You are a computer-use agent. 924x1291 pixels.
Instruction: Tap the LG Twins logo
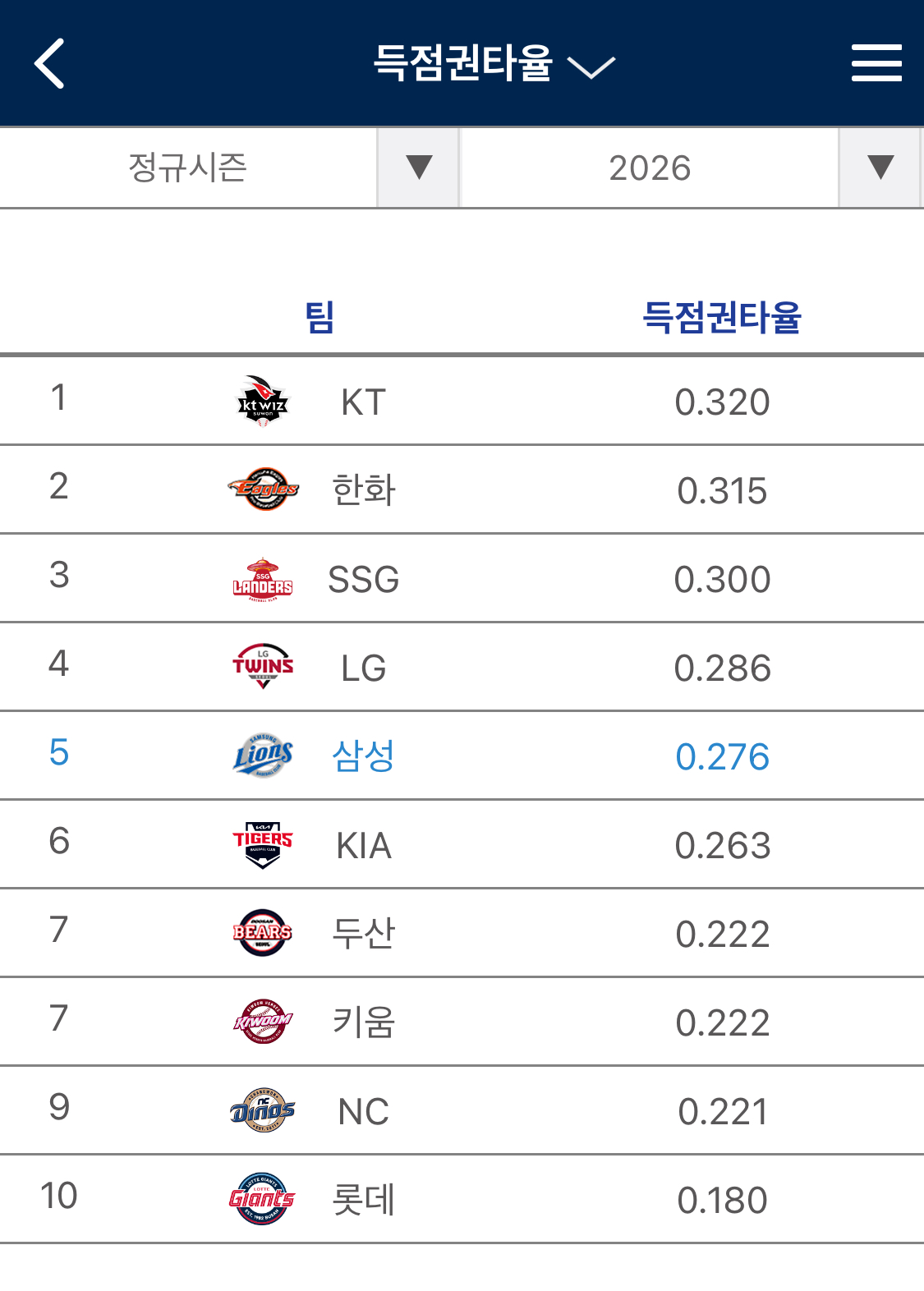[263, 667]
